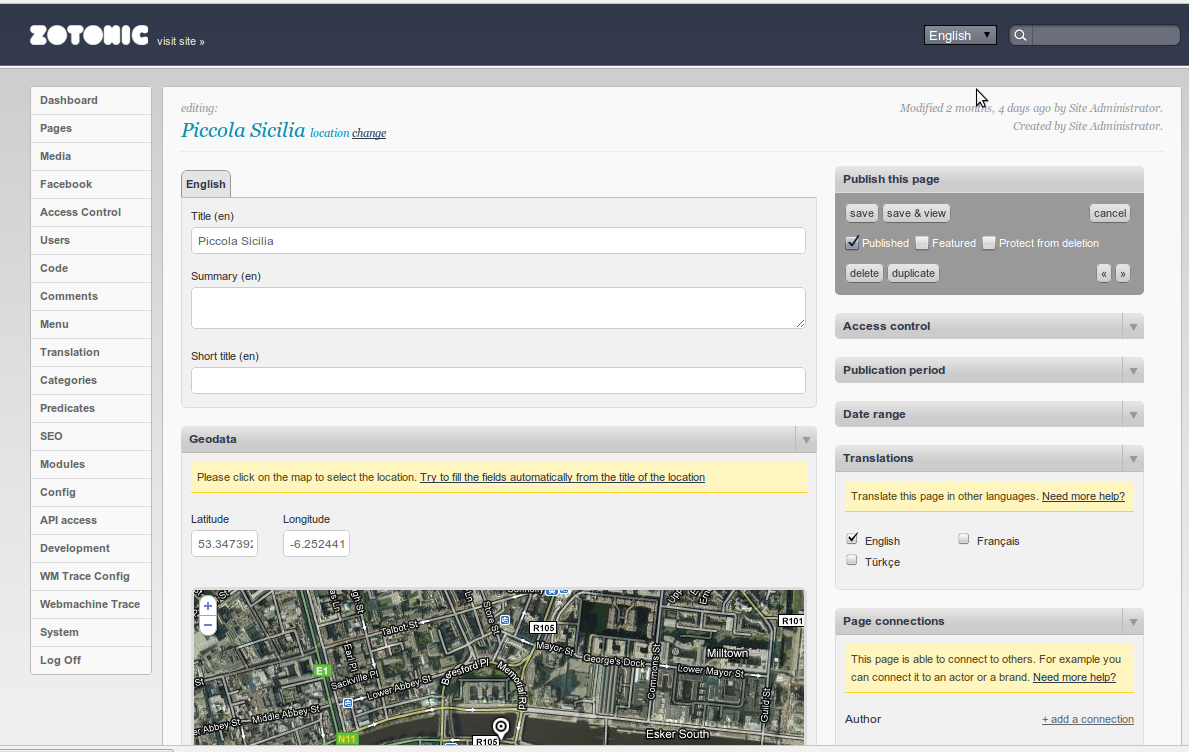Viewport: 1189px width, 752px height.
Task: Collapse the Geodata panel arrow
Action: coord(805,440)
